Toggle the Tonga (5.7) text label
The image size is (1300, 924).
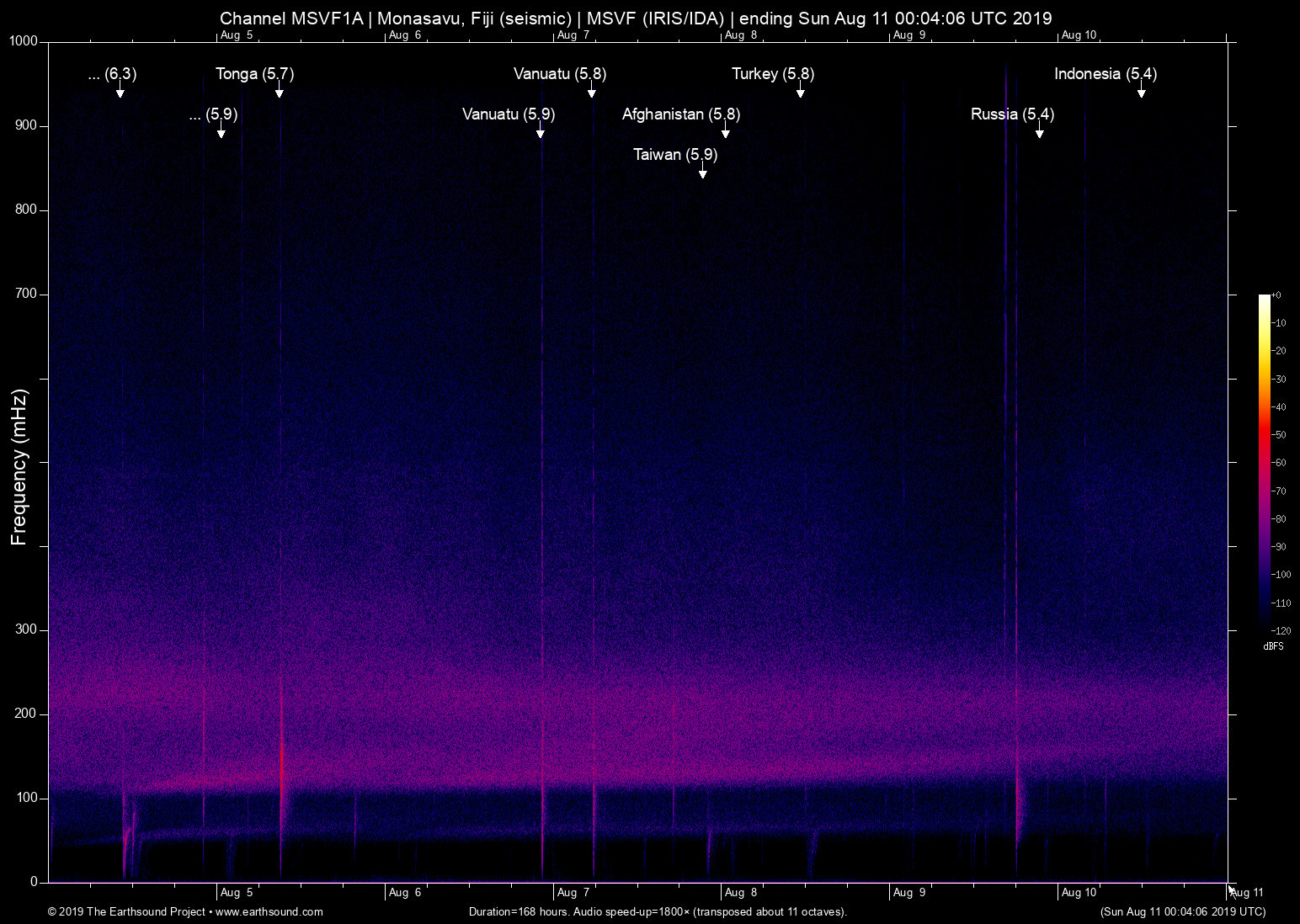(254, 74)
